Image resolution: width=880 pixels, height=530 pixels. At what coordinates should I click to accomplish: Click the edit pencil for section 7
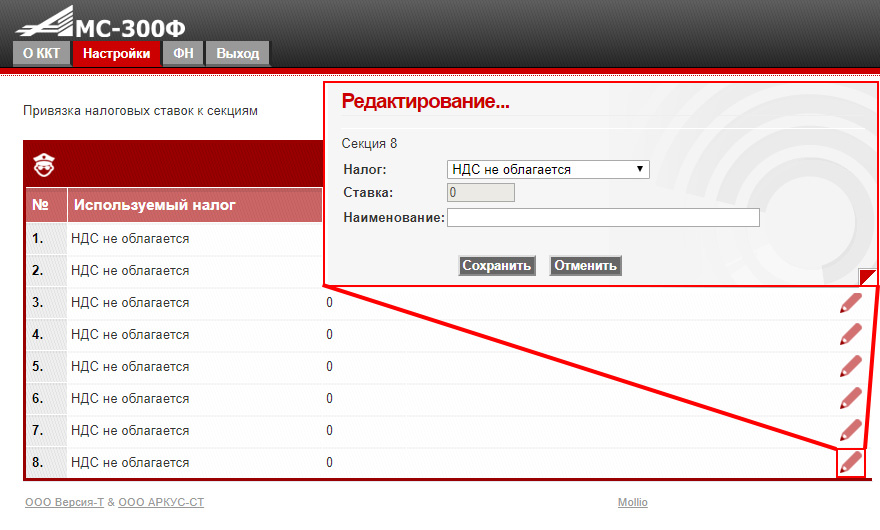(851, 430)
